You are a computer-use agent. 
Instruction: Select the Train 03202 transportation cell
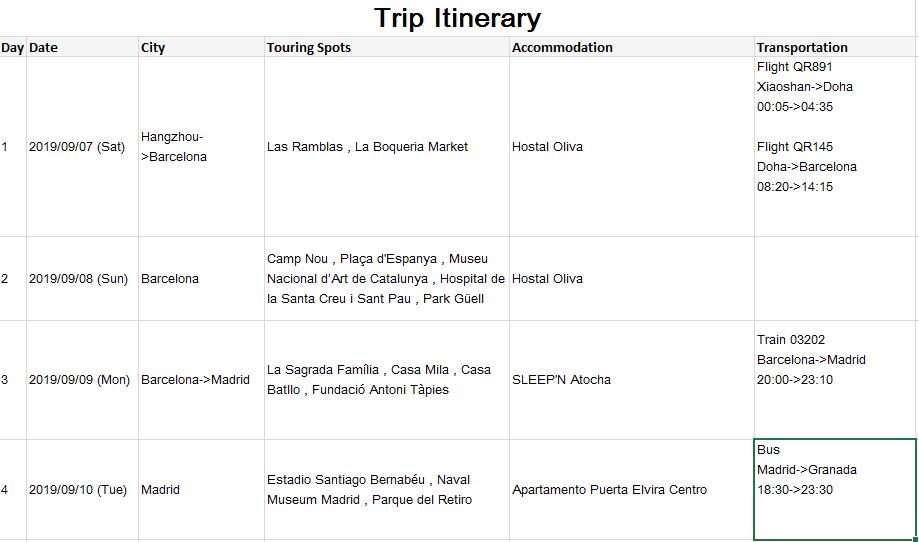pos(835,380)
